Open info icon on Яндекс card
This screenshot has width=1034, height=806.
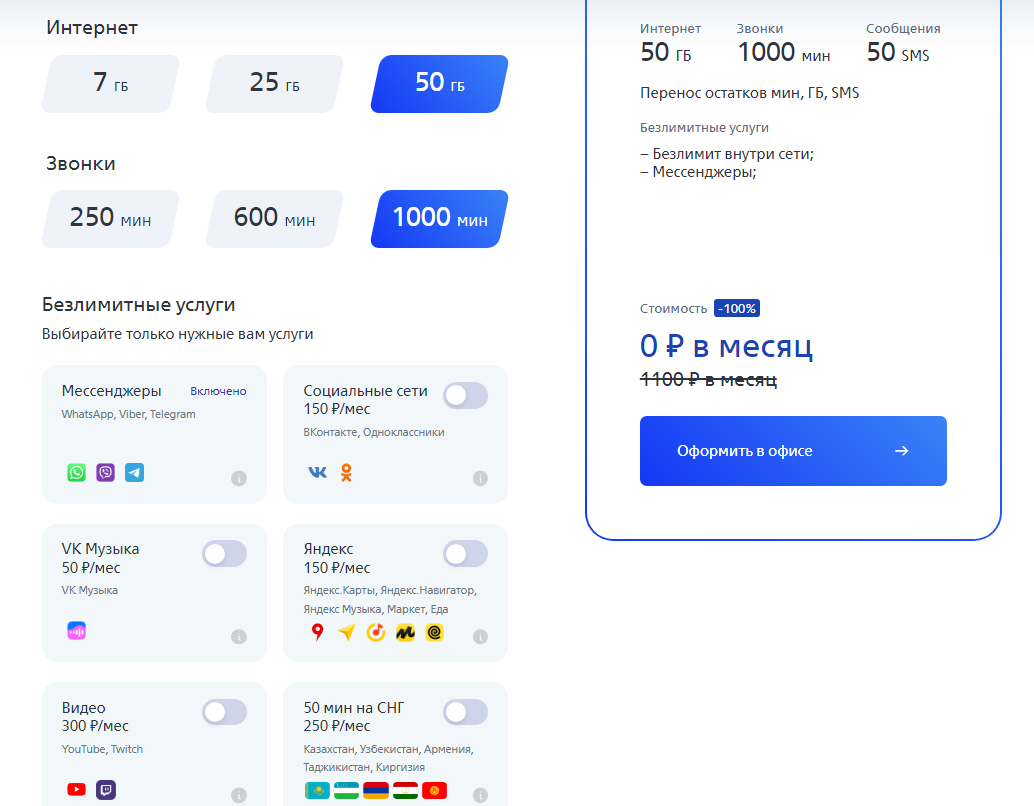(x=480, y=636)
